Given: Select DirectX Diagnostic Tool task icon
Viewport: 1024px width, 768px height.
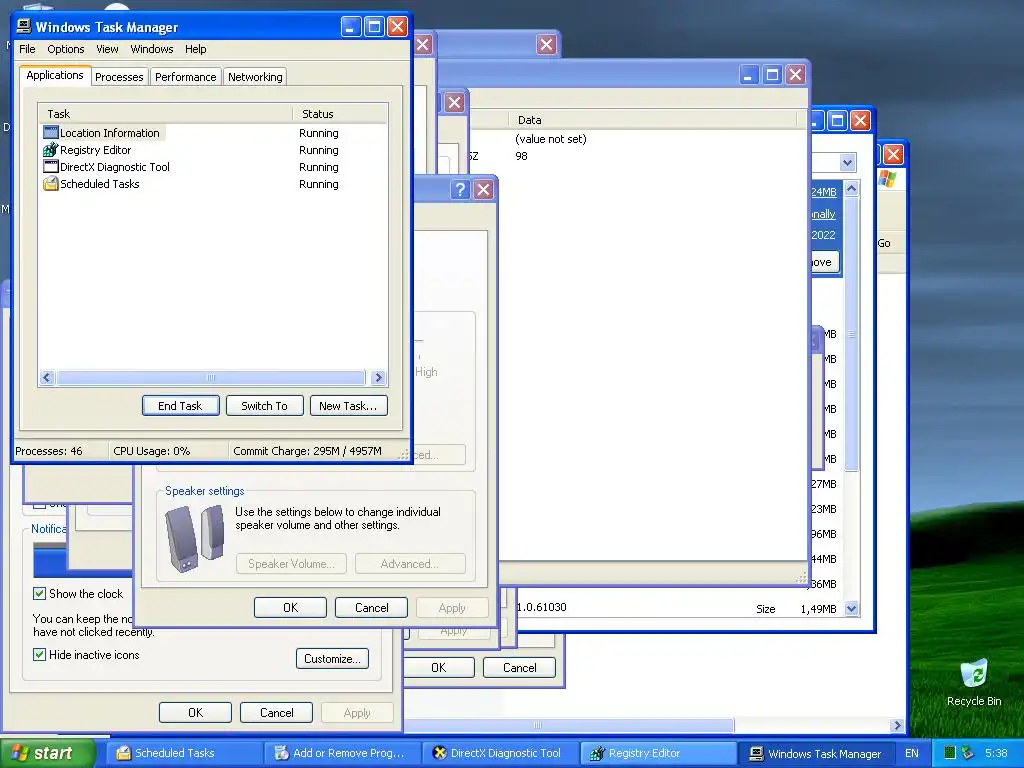Looking at the screenshot, I should (x=51, y=167).
